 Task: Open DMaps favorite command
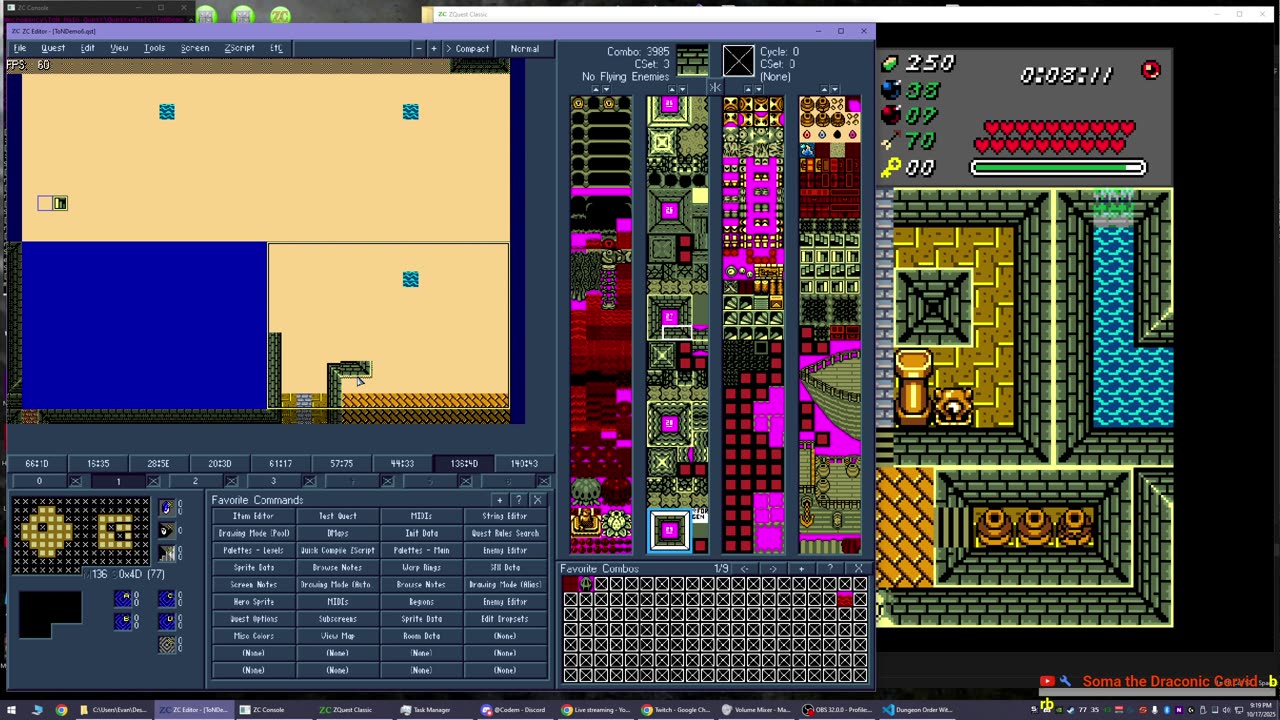point(337,533)
